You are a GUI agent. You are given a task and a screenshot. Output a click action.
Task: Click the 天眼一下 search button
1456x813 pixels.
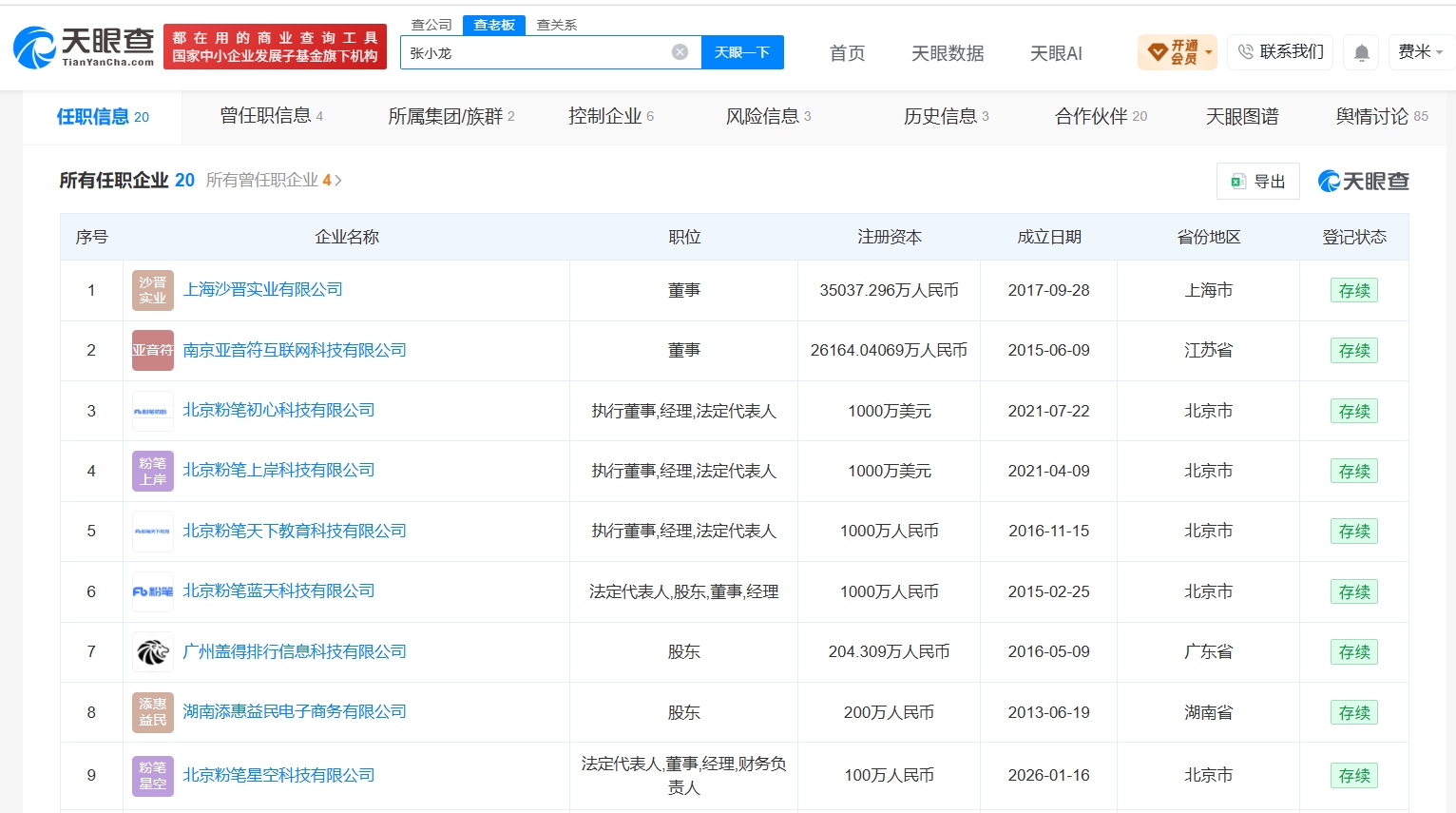pyautogui.click(x=742, y=52)
